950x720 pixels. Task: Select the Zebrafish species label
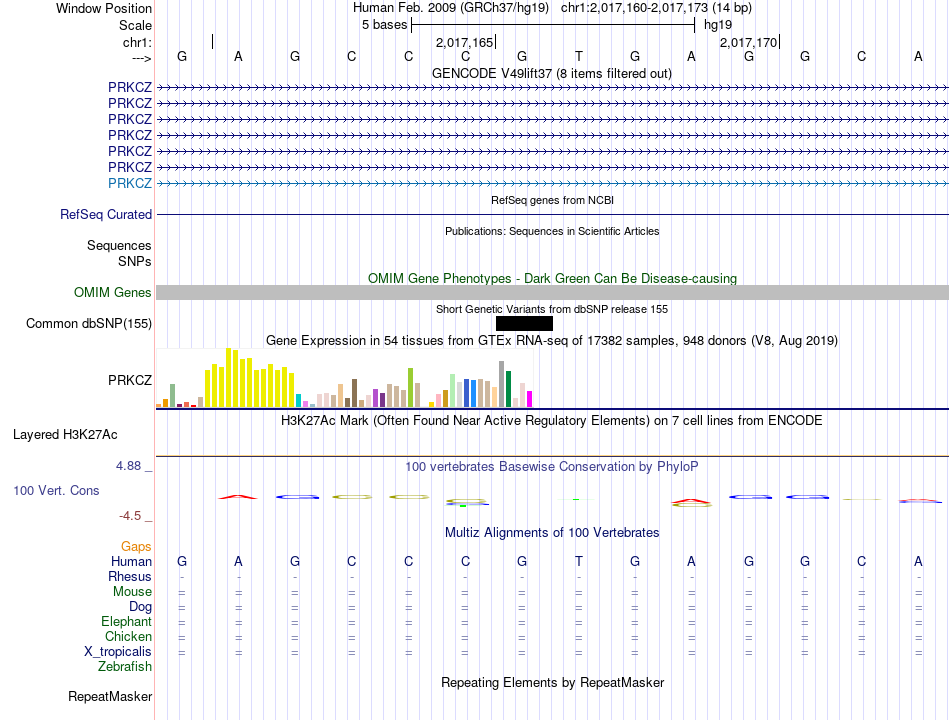point(125,666)
